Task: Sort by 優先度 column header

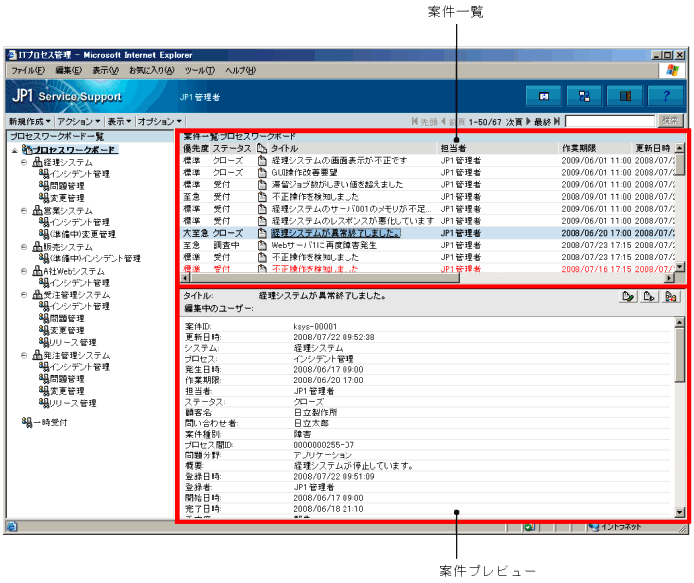Action: click(196, 148)
